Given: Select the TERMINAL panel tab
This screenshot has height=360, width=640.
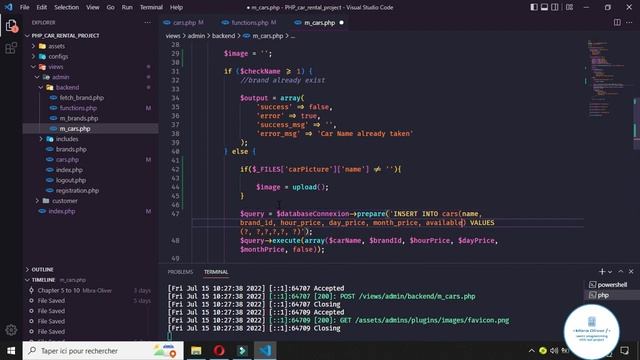Looking at the screenshot, I should pyautogui.click(x=216, y=272).
